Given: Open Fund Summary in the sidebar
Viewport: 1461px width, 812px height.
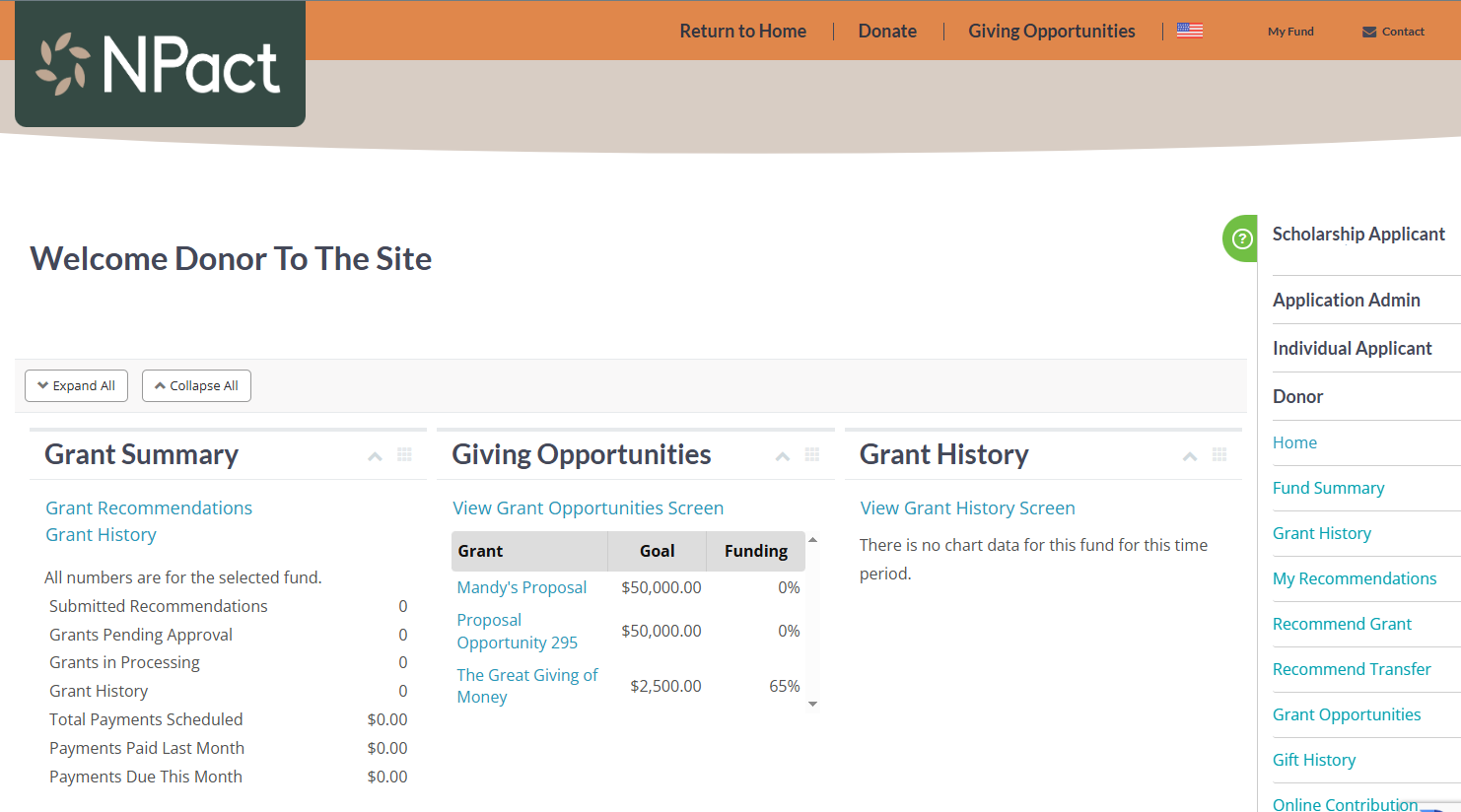Looking at the screenshot, I should click(1328, 488).
